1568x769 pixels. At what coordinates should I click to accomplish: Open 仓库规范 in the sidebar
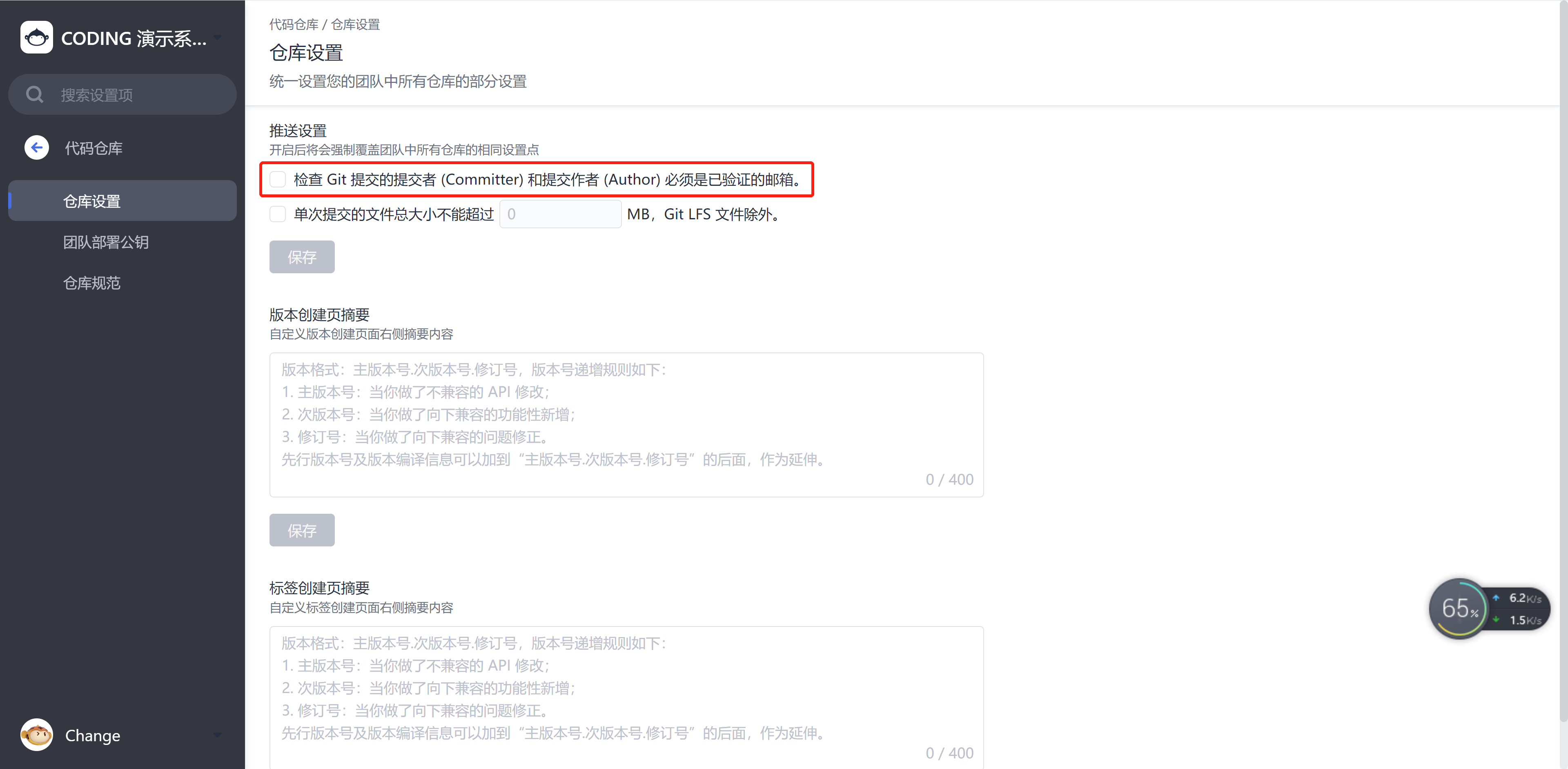pyautogui.click(x=92, y=283)
